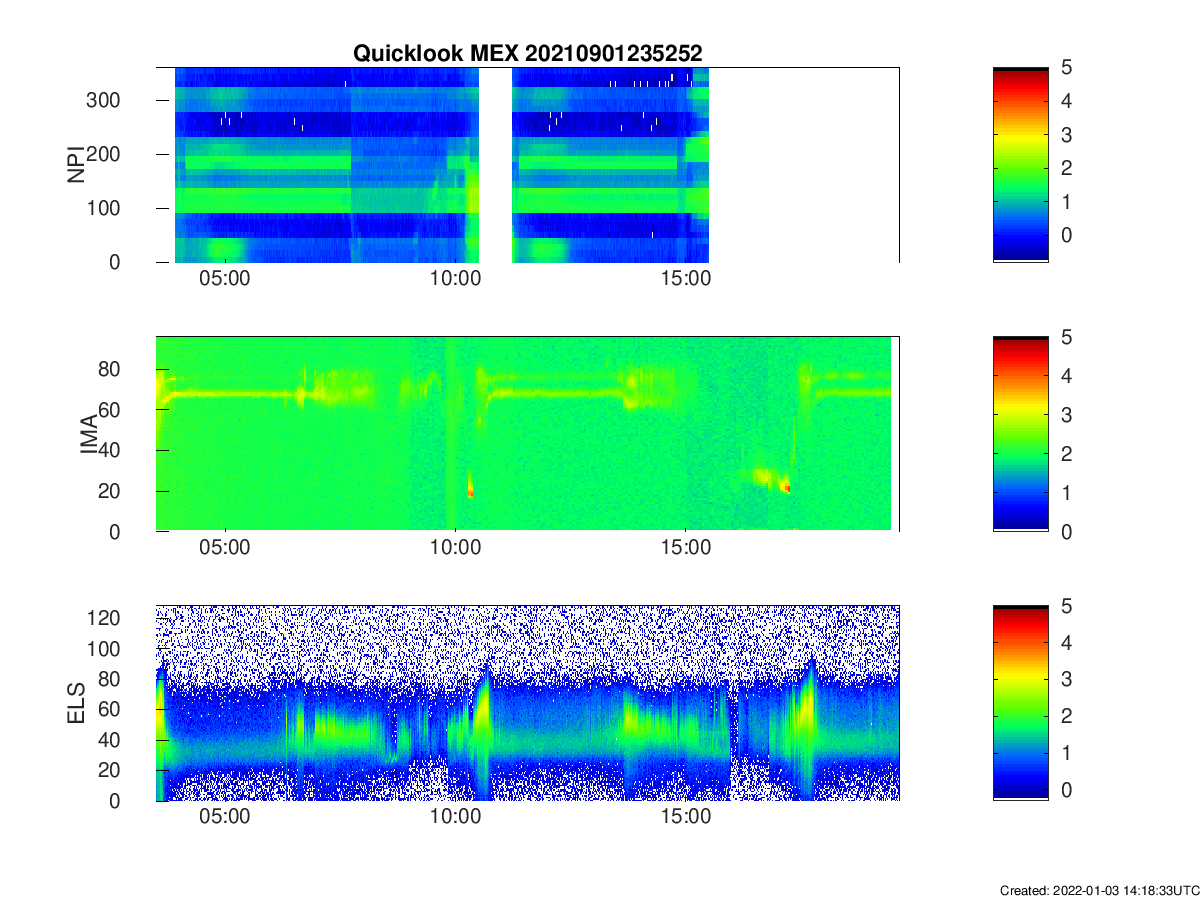Select the IMA axis label
1200x900 pixels.
pyautogui.click(x=89, y=434)
